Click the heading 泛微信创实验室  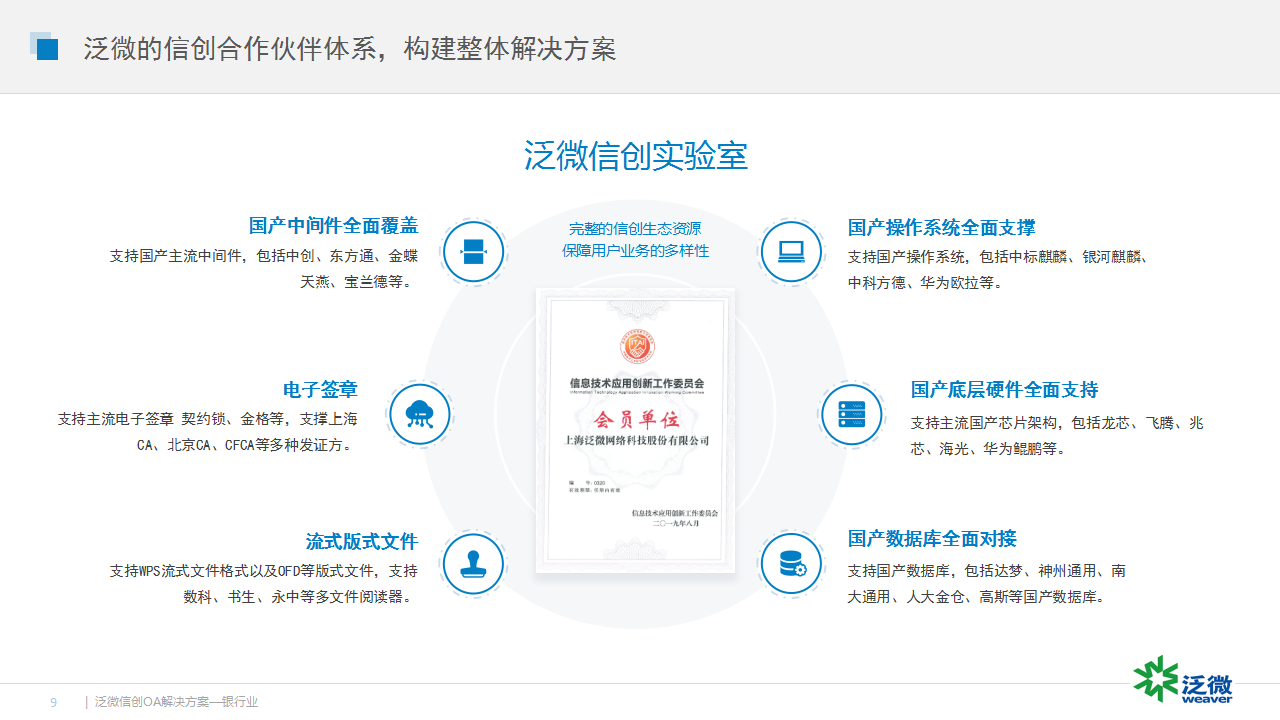point(636,156)
